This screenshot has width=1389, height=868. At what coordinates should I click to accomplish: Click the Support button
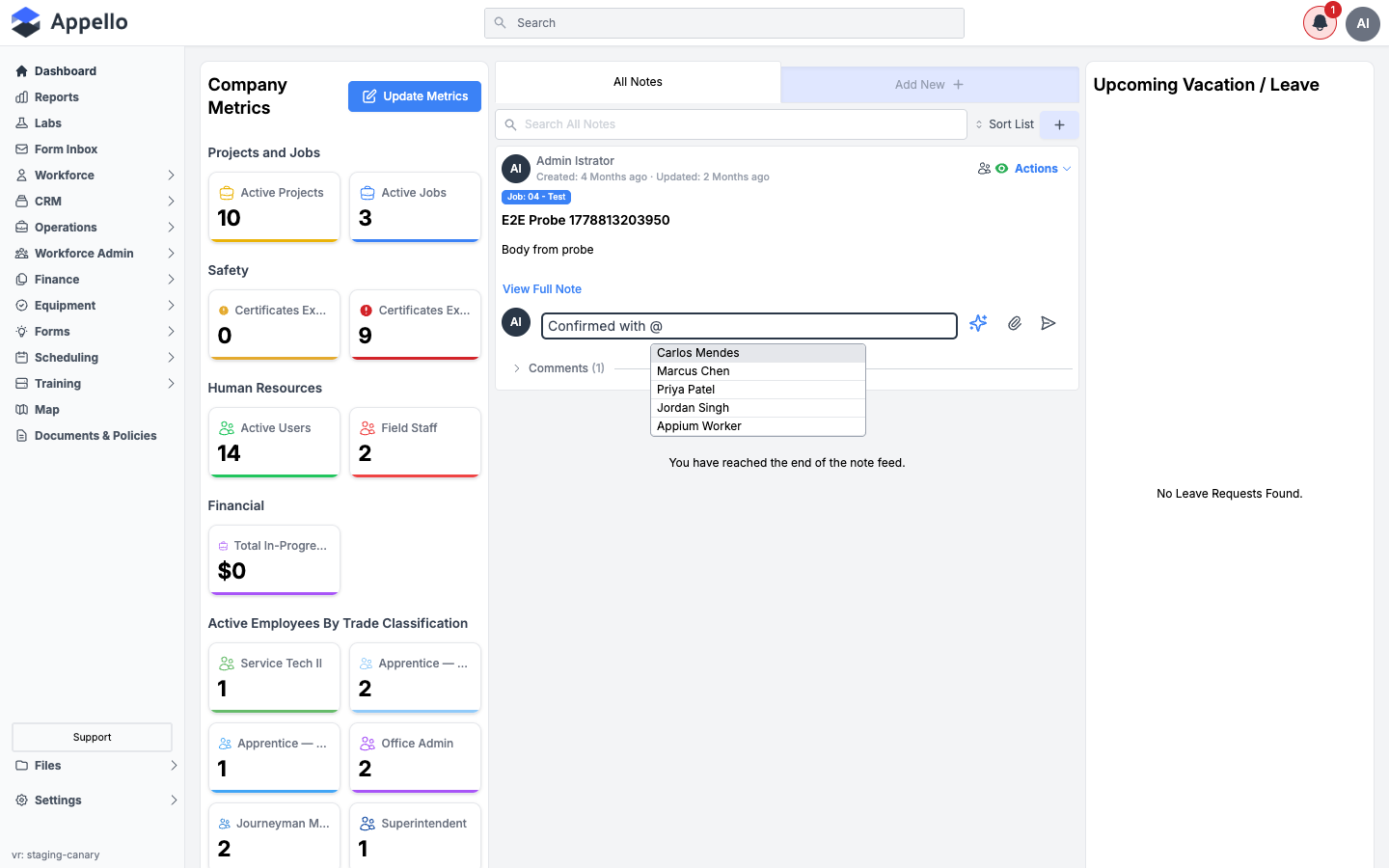pyautogui.click(x=92, y=738)
